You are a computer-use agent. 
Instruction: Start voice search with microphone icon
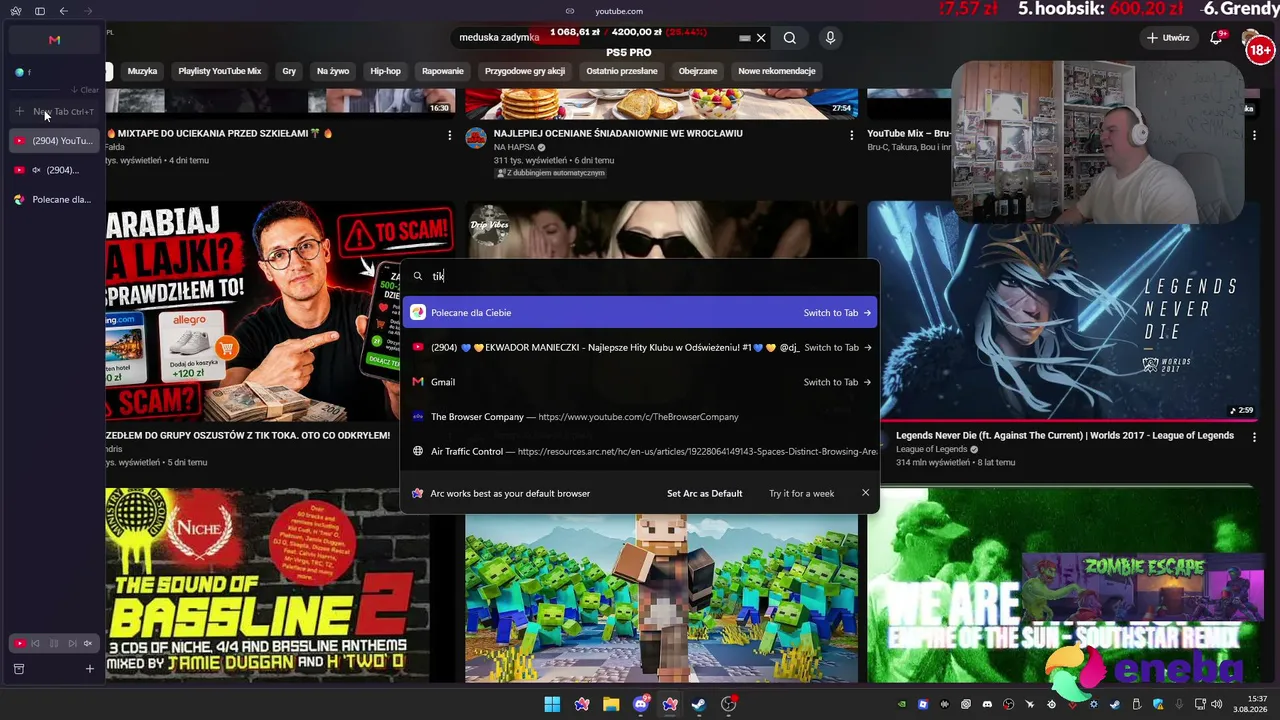(x=830, y=38)
